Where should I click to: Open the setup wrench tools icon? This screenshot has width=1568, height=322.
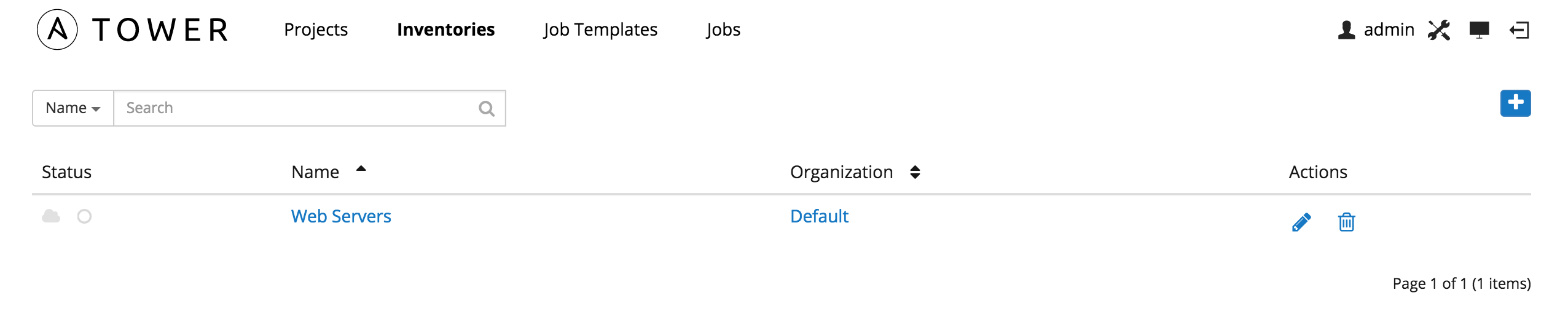coord(1439,29)
